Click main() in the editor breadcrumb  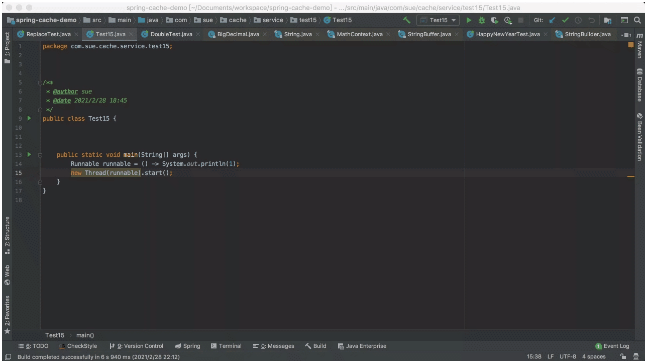coord(85,336)
